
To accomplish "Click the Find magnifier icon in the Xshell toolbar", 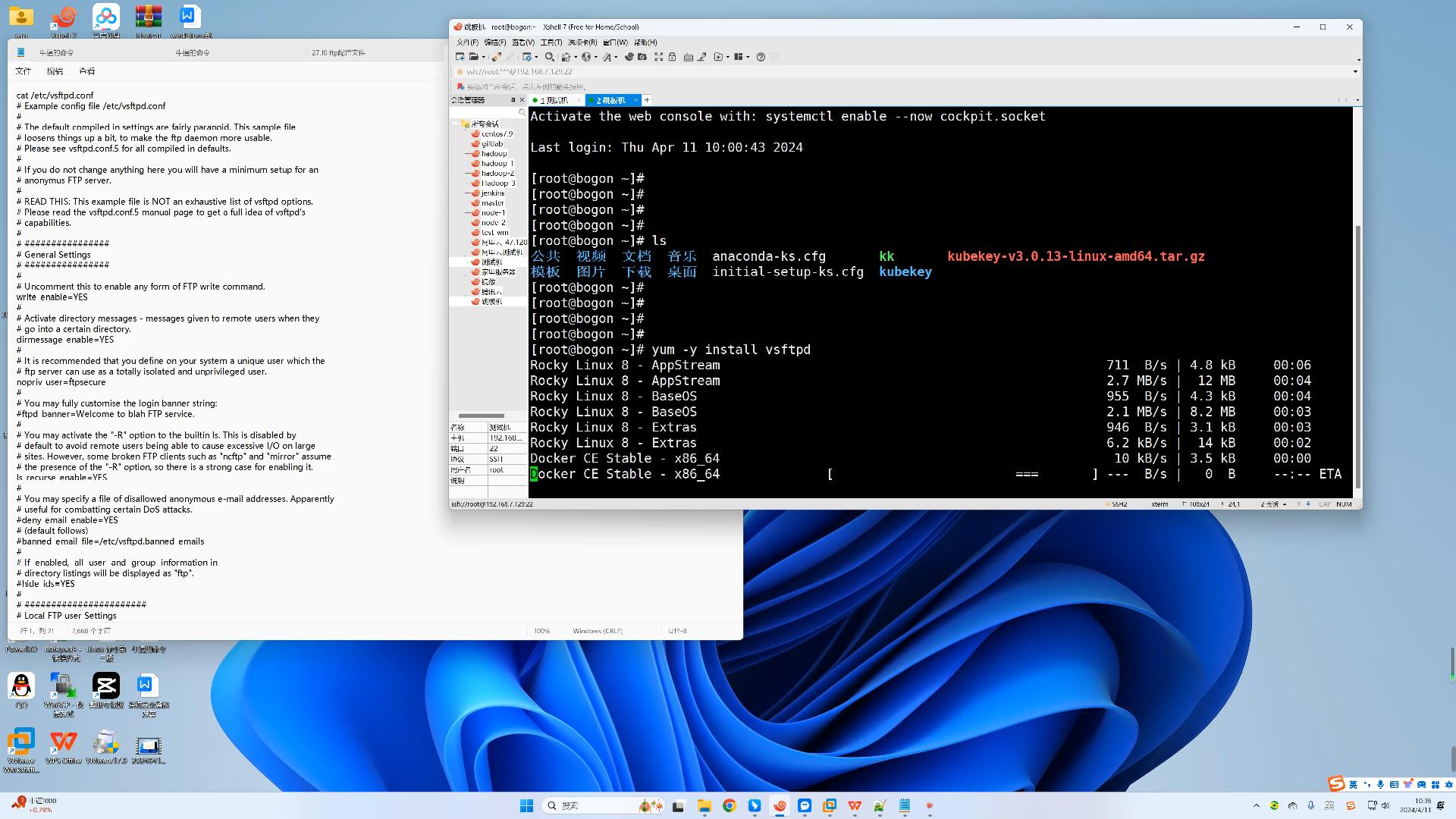I will [x=550, y=57].
